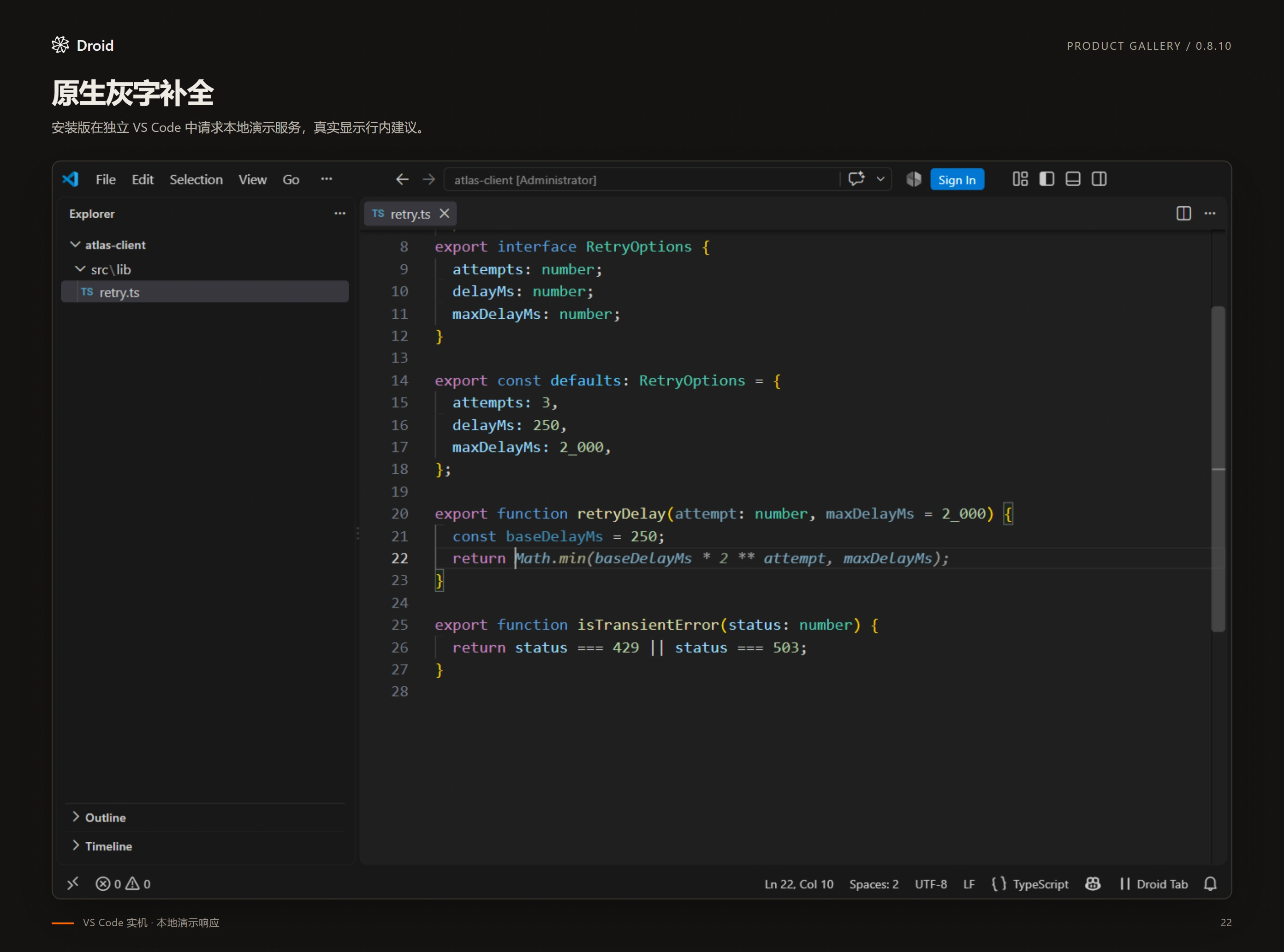Open the Edit menu
The width and height of the screenshot is (1284, 952).
pyautogui.click(x=143, y=180)
